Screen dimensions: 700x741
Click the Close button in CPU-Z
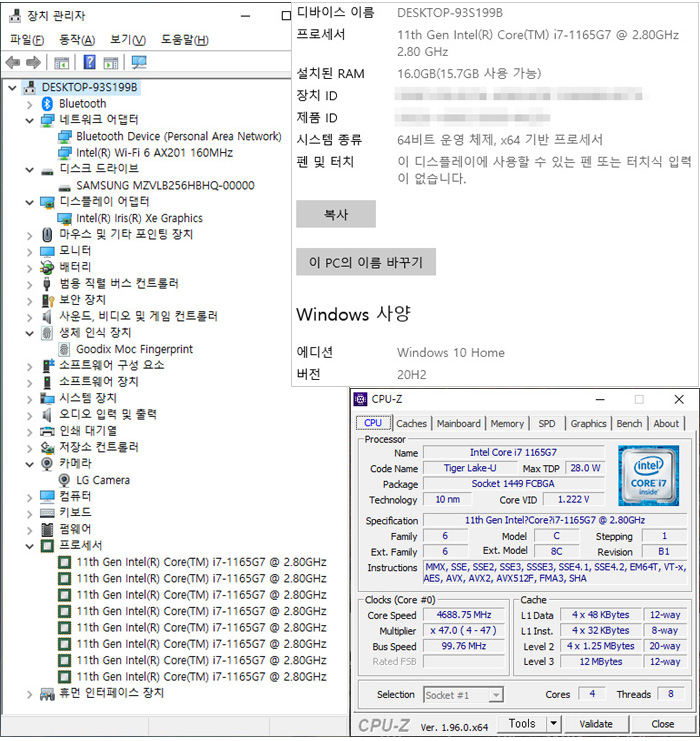click(x=663, y=724)
